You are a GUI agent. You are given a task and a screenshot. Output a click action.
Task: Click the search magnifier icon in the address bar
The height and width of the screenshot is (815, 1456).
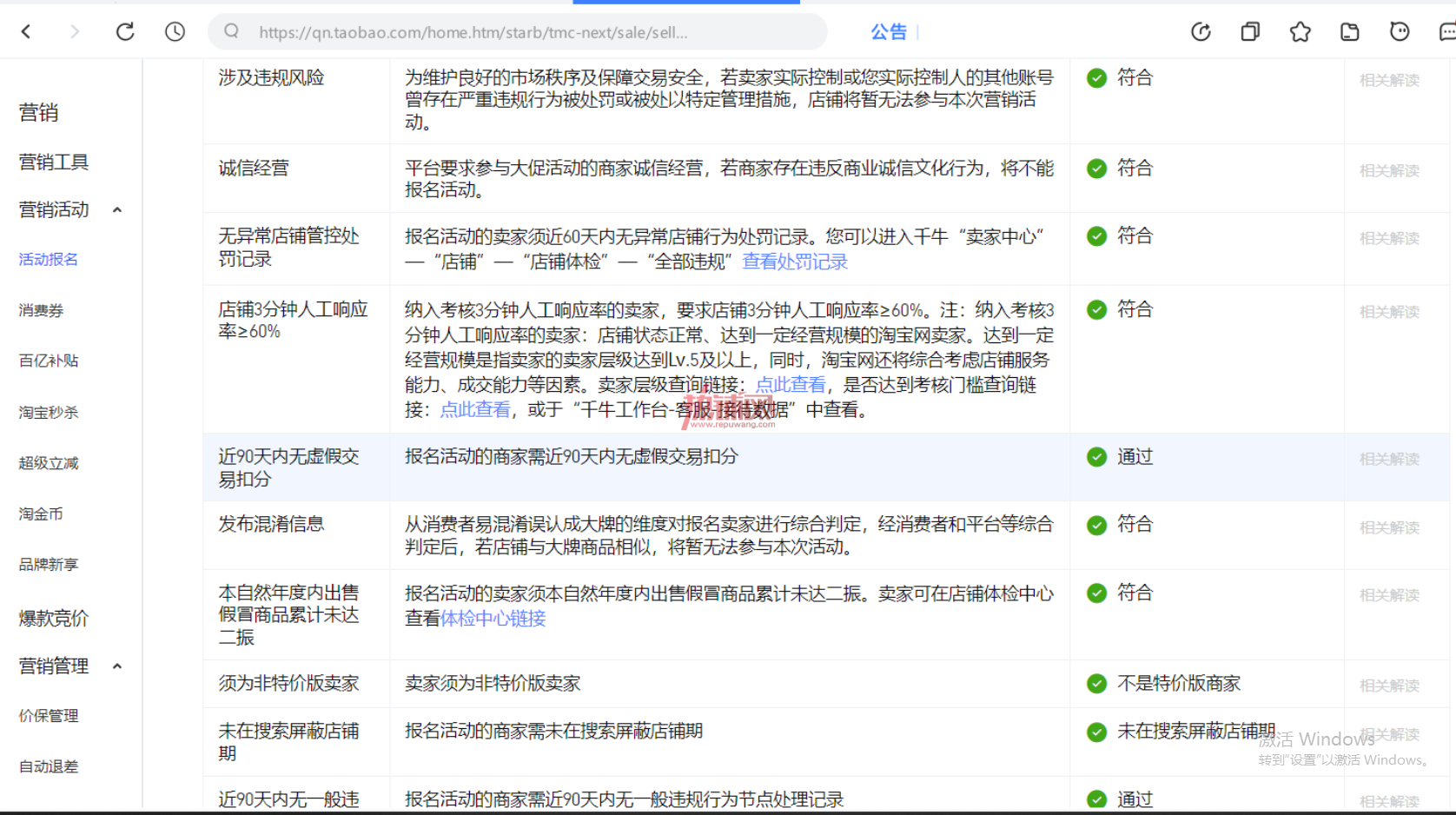(x=231, y=31)
